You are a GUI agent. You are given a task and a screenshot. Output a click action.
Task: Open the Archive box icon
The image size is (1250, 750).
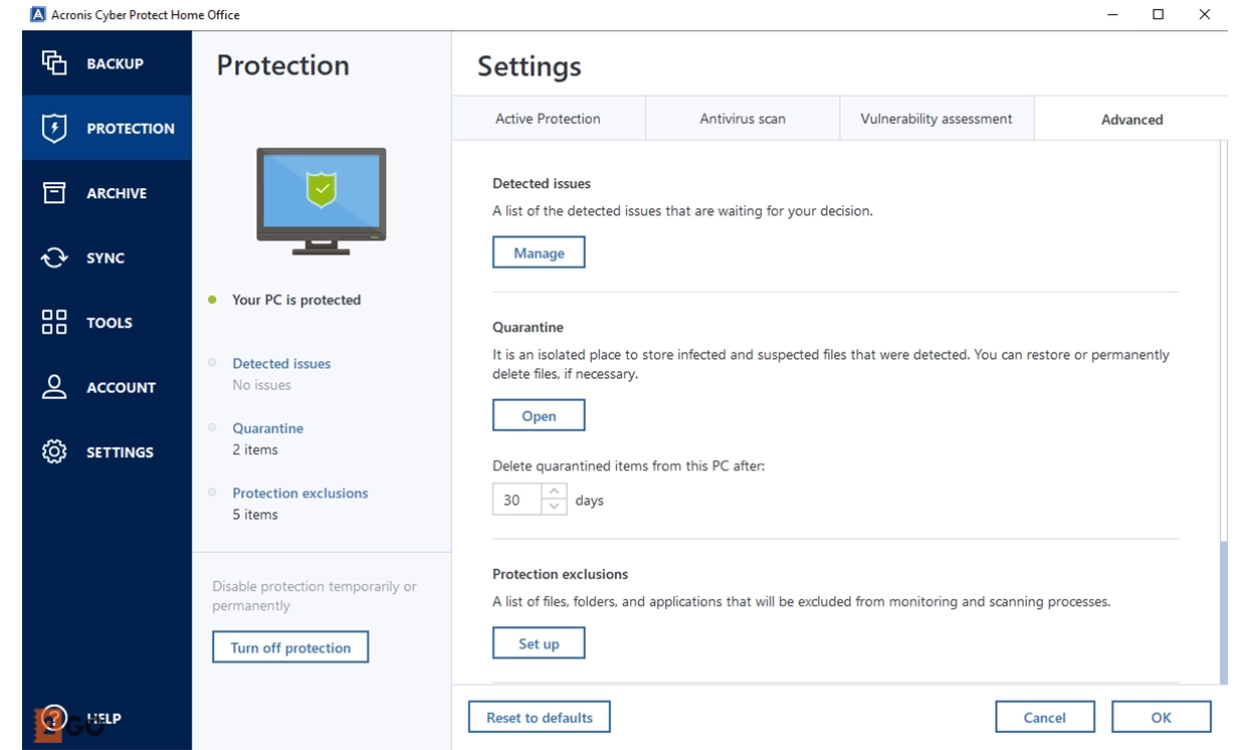click(54, 193)
